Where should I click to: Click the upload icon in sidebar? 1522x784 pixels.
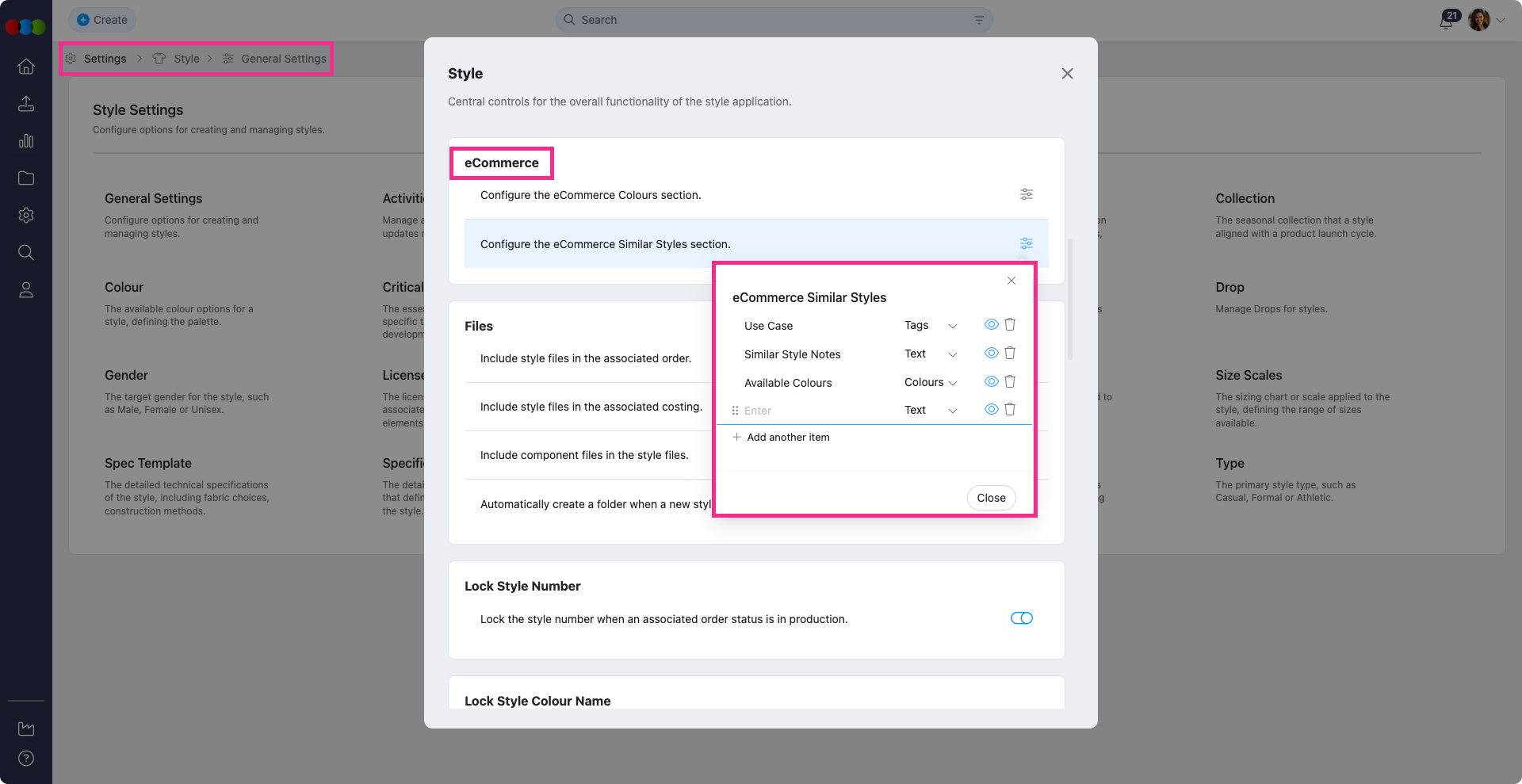pyautogui.click(x=26, y=104)
